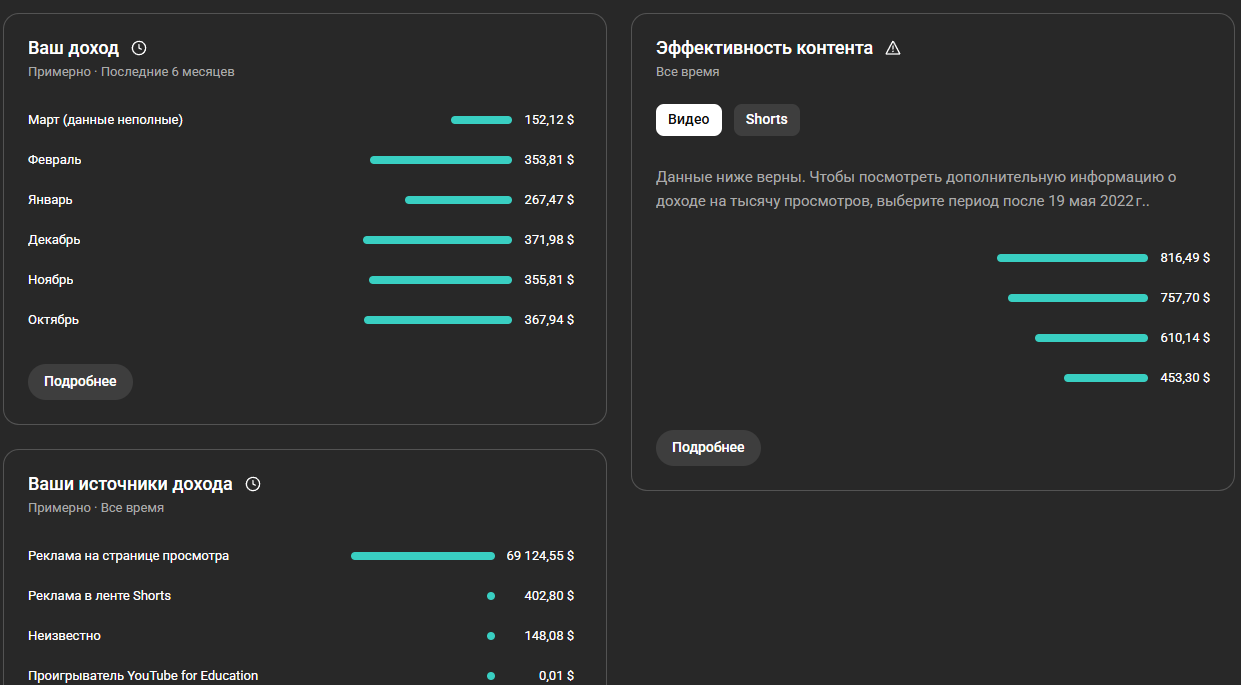Click the warning triangle beside Эффективность контента
The width and height of the screenshot is (1241, 685).
[x=893, y=48]
